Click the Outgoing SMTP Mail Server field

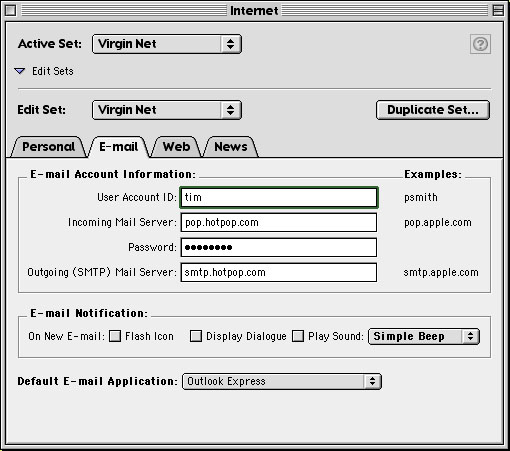279,272
